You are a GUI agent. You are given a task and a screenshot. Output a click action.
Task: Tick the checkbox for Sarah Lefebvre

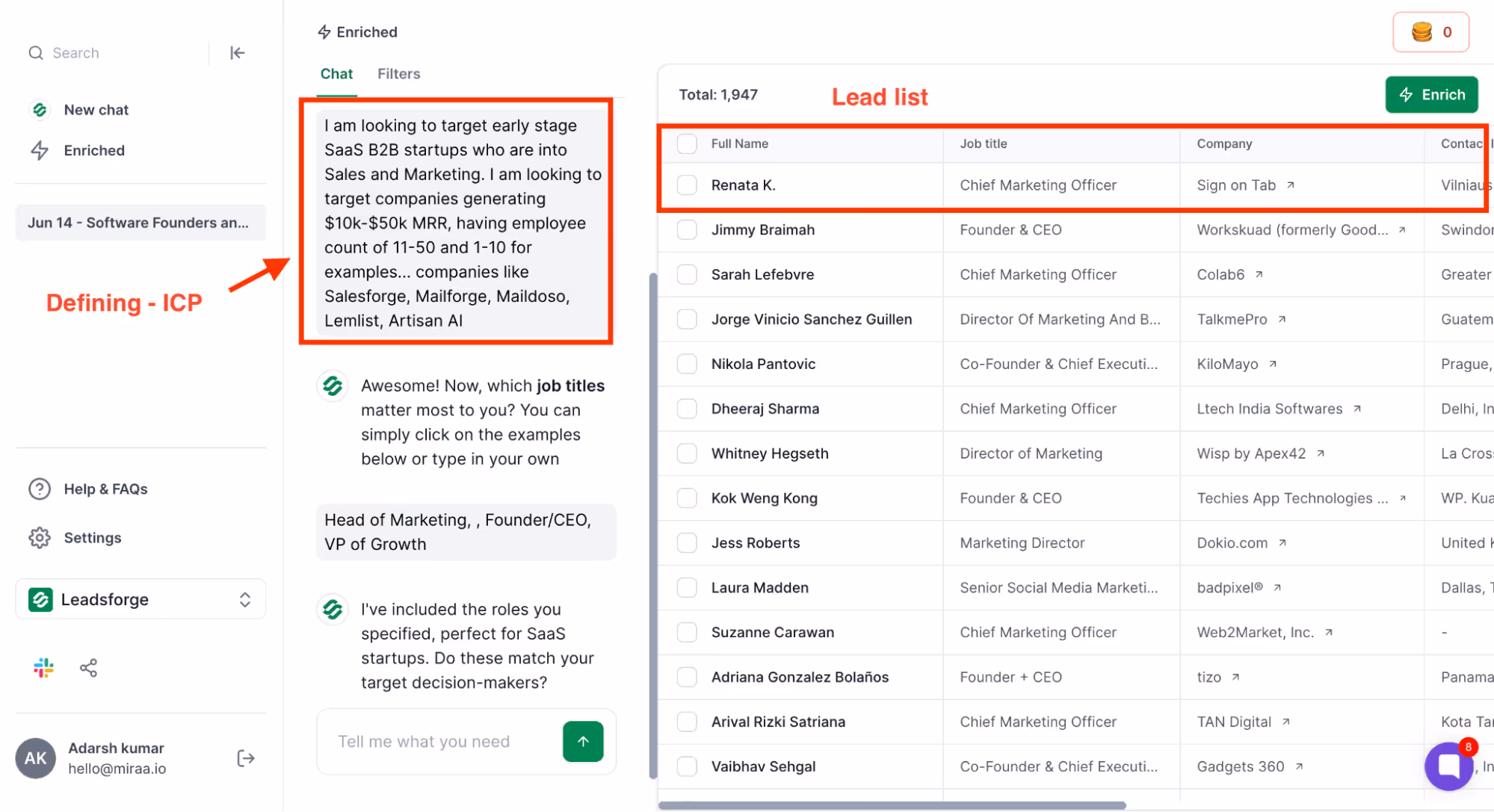pos(687,275)
